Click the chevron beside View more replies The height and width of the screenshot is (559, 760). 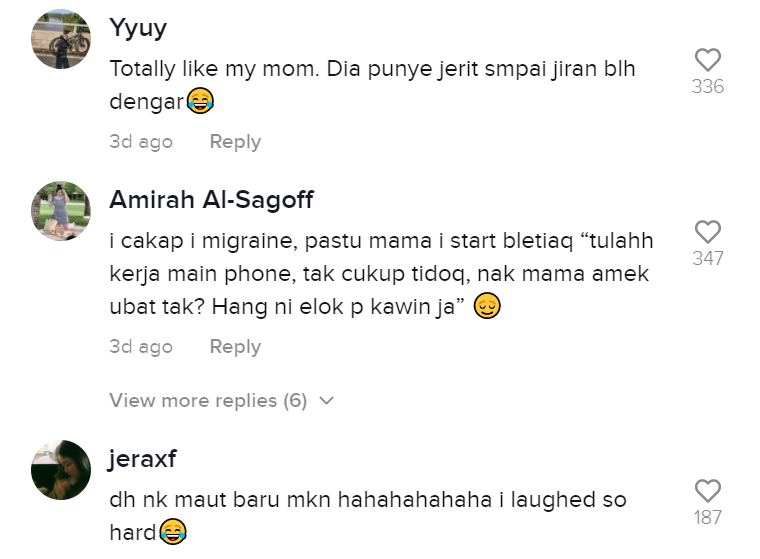[x=325, y=401]
